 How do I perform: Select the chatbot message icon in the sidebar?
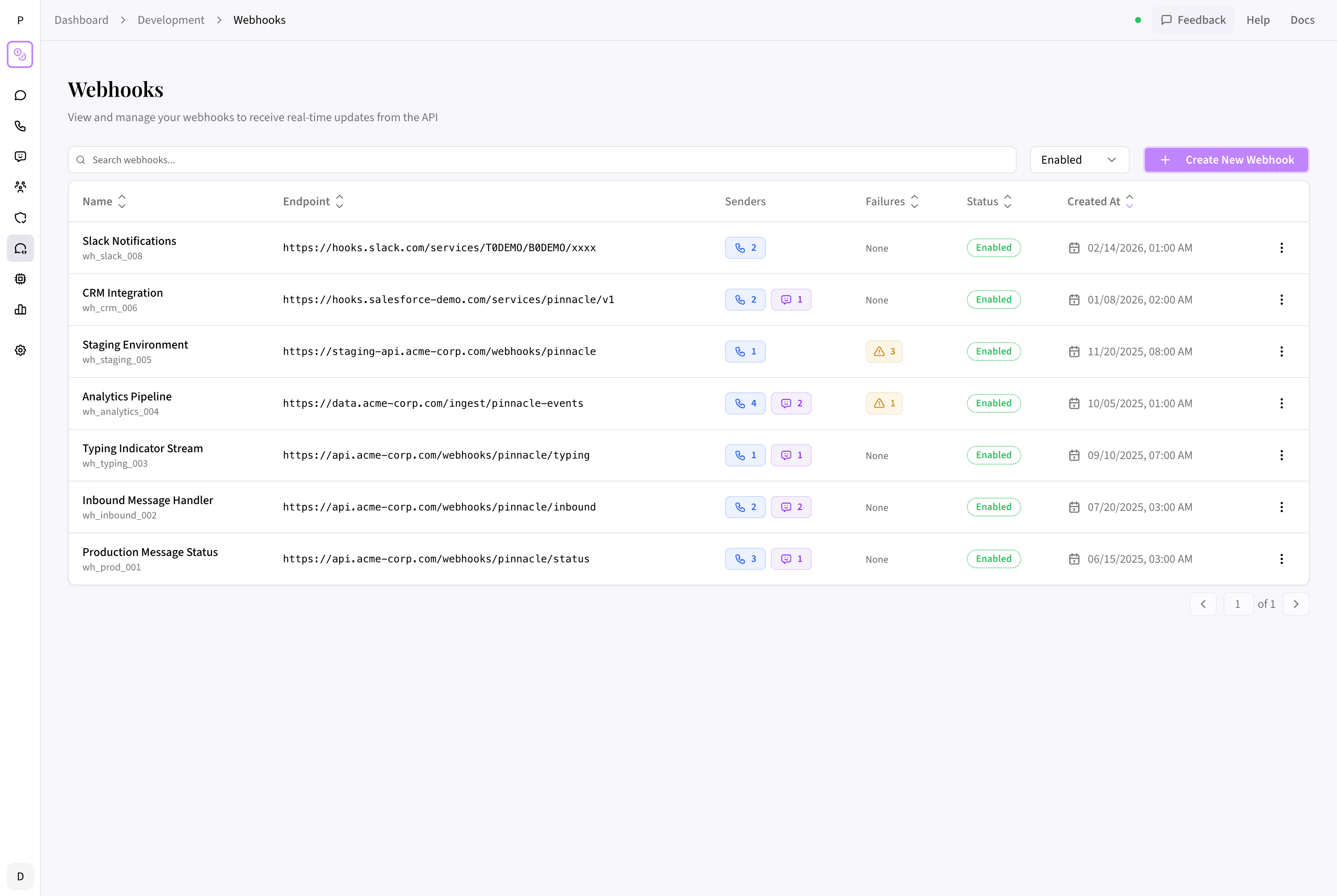(20, 156)
